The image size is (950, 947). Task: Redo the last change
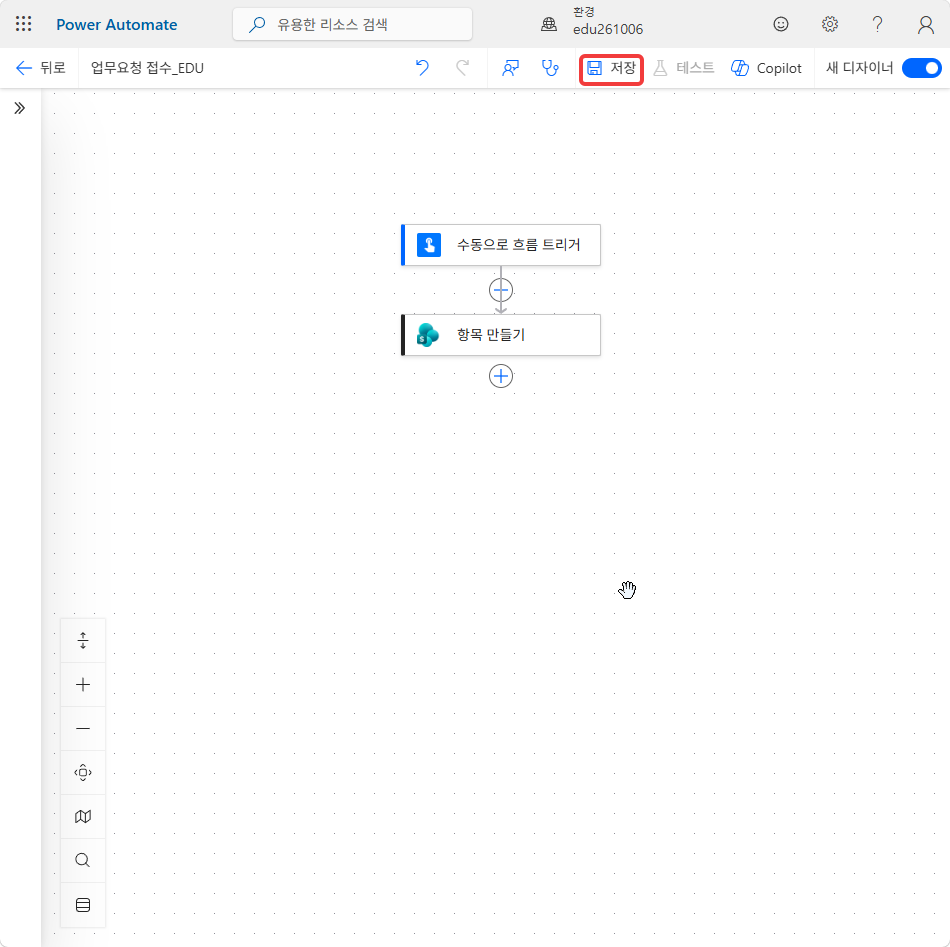point(462,68)
